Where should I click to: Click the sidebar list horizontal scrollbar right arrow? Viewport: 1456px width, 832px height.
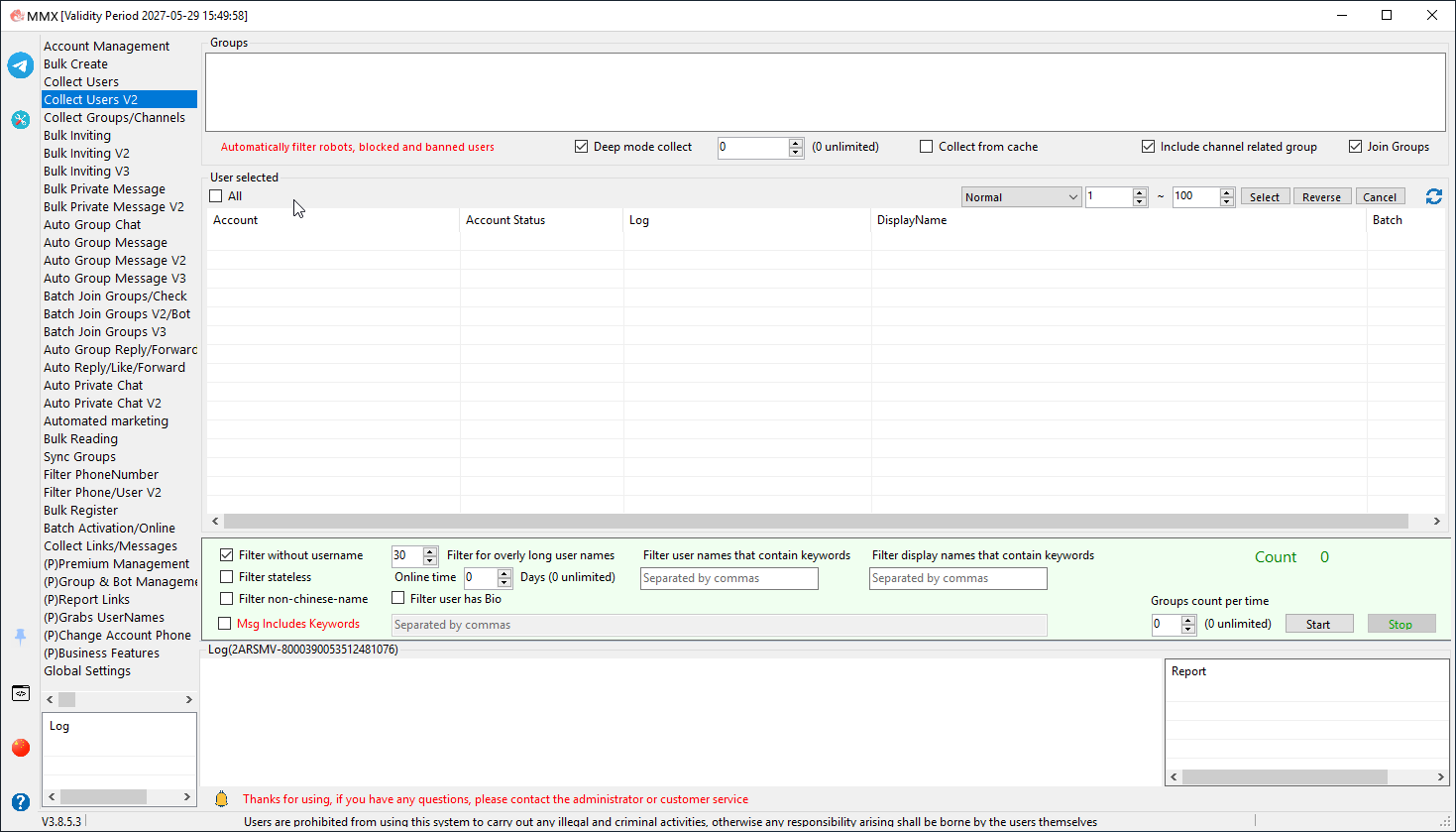189,699
